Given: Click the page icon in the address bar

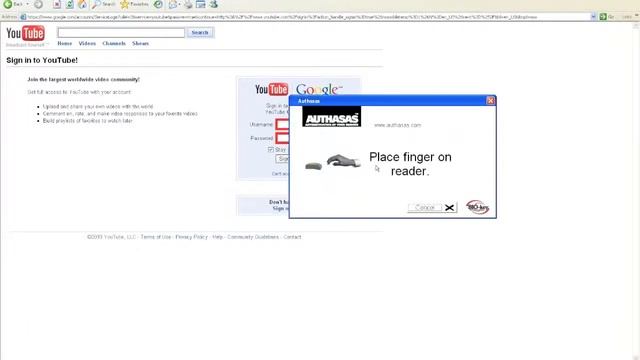Looking at the screenshot, I should coord(23,17).
